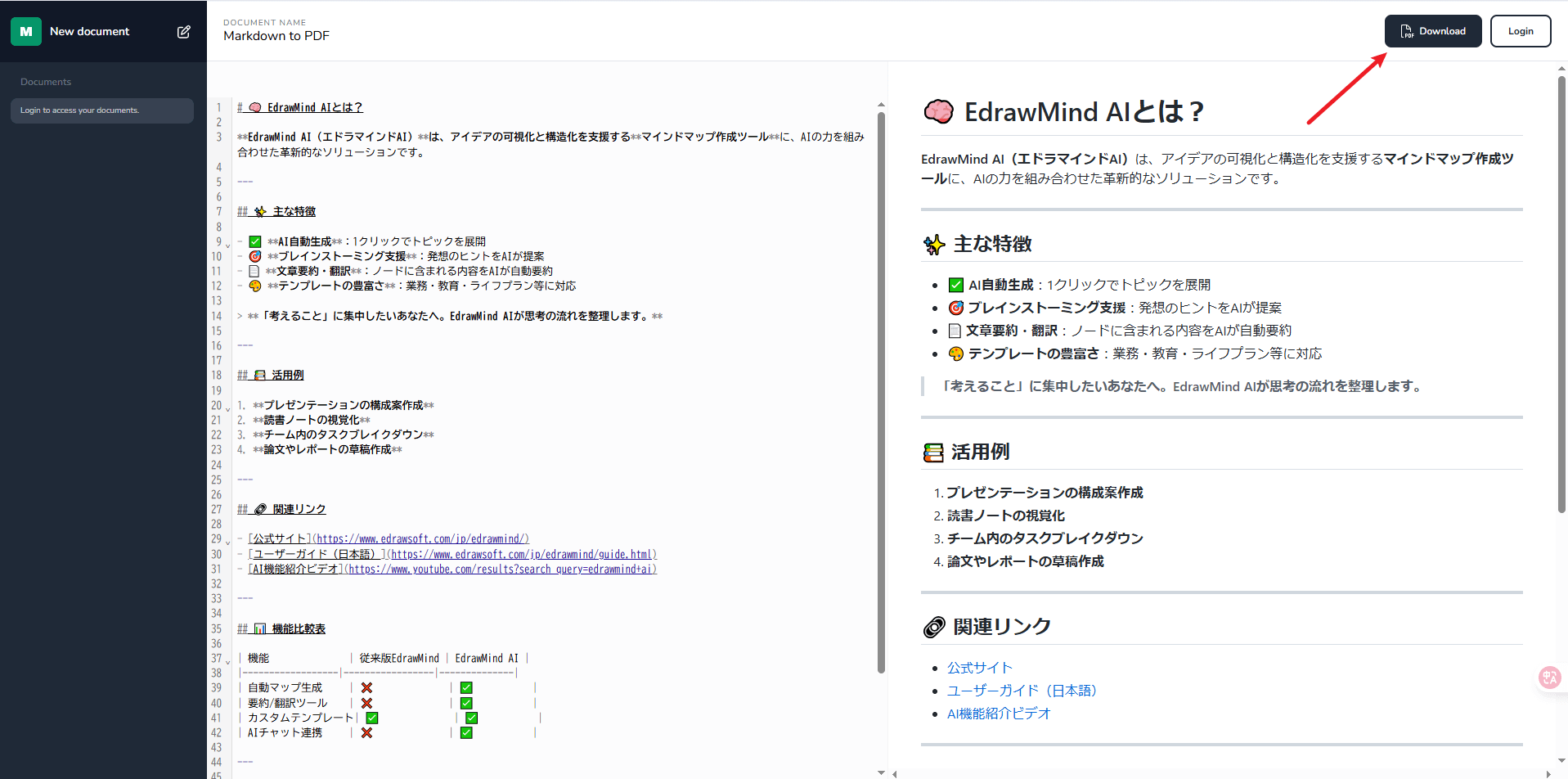Click the Markdown to PDF document name field
Image resolution: width=1568 pixels, height=779 pixels.
click(276, 35)
